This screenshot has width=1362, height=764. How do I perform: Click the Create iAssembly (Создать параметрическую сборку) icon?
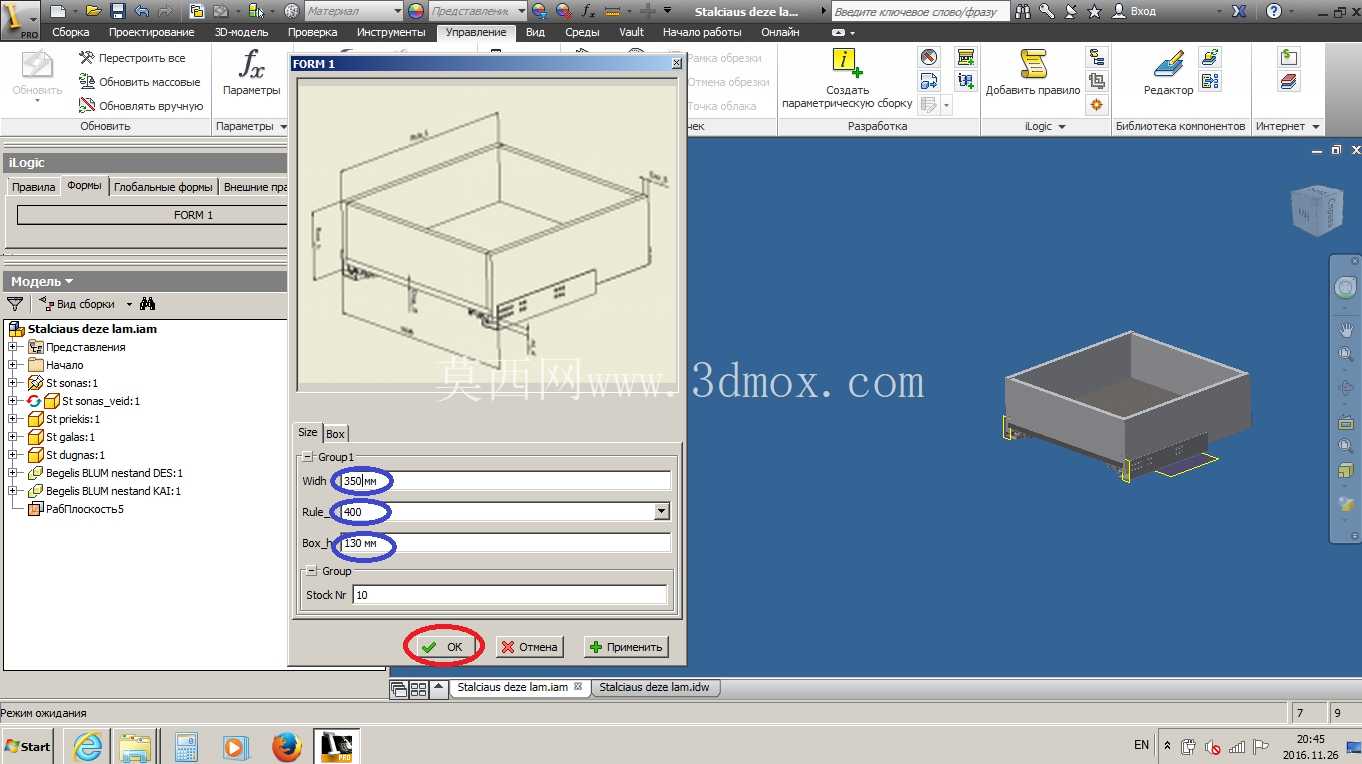(847, 63)
